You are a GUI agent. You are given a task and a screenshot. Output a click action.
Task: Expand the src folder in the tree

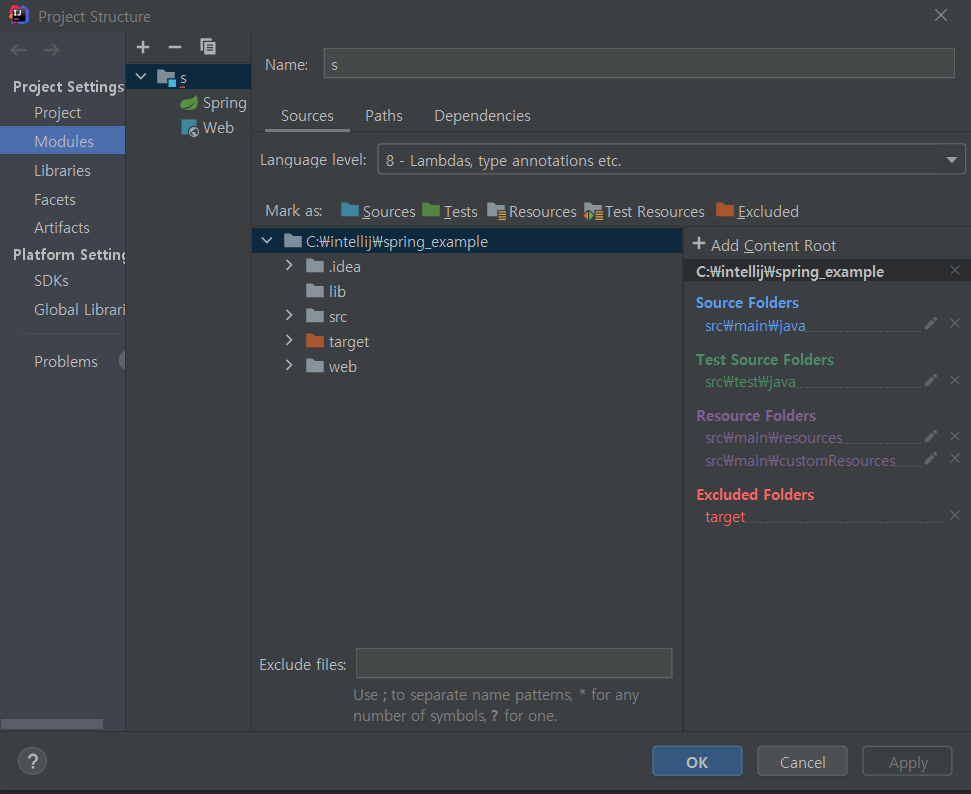click(x=289, y=315)
